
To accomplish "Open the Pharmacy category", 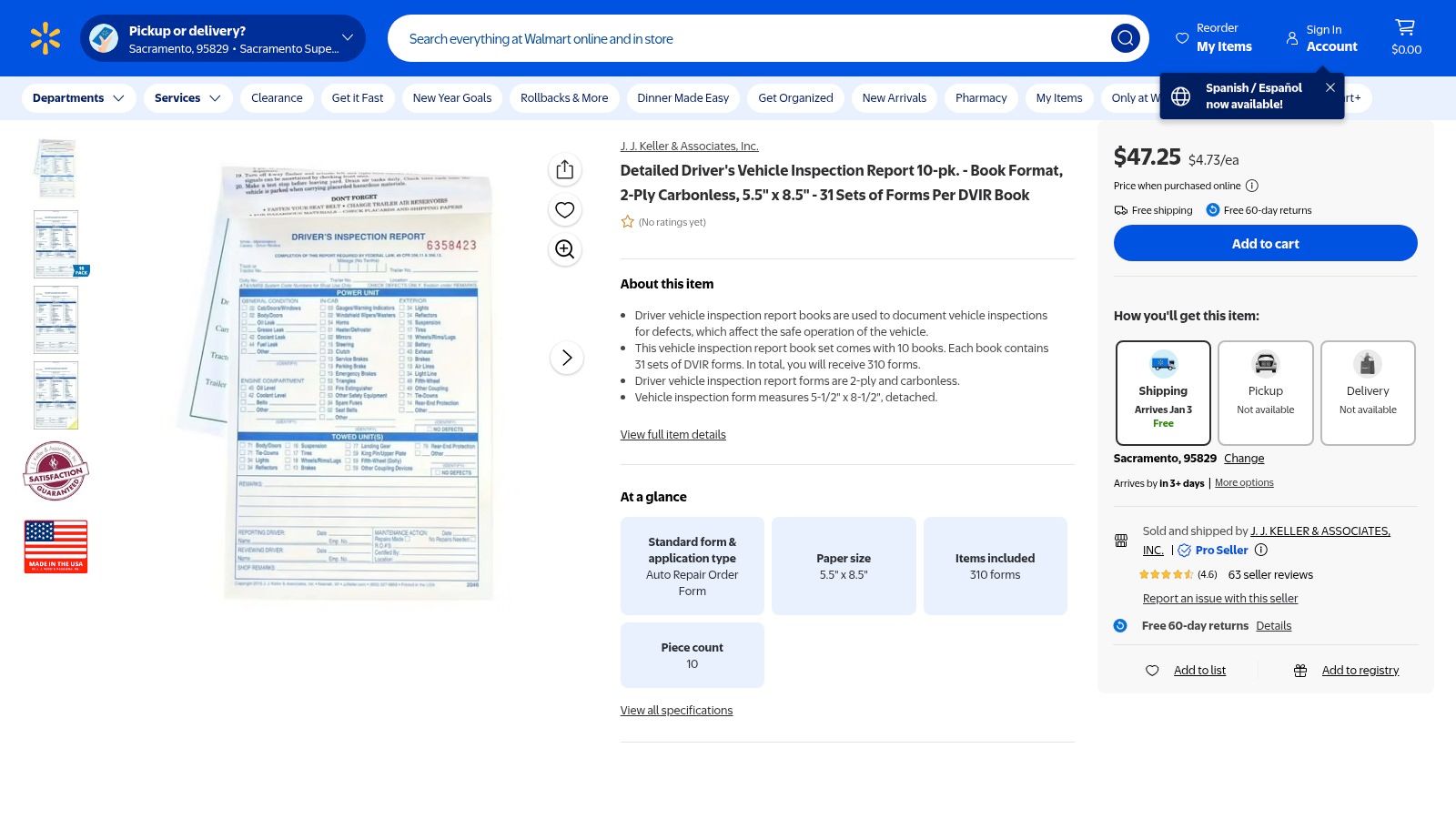I will [981, 98].
